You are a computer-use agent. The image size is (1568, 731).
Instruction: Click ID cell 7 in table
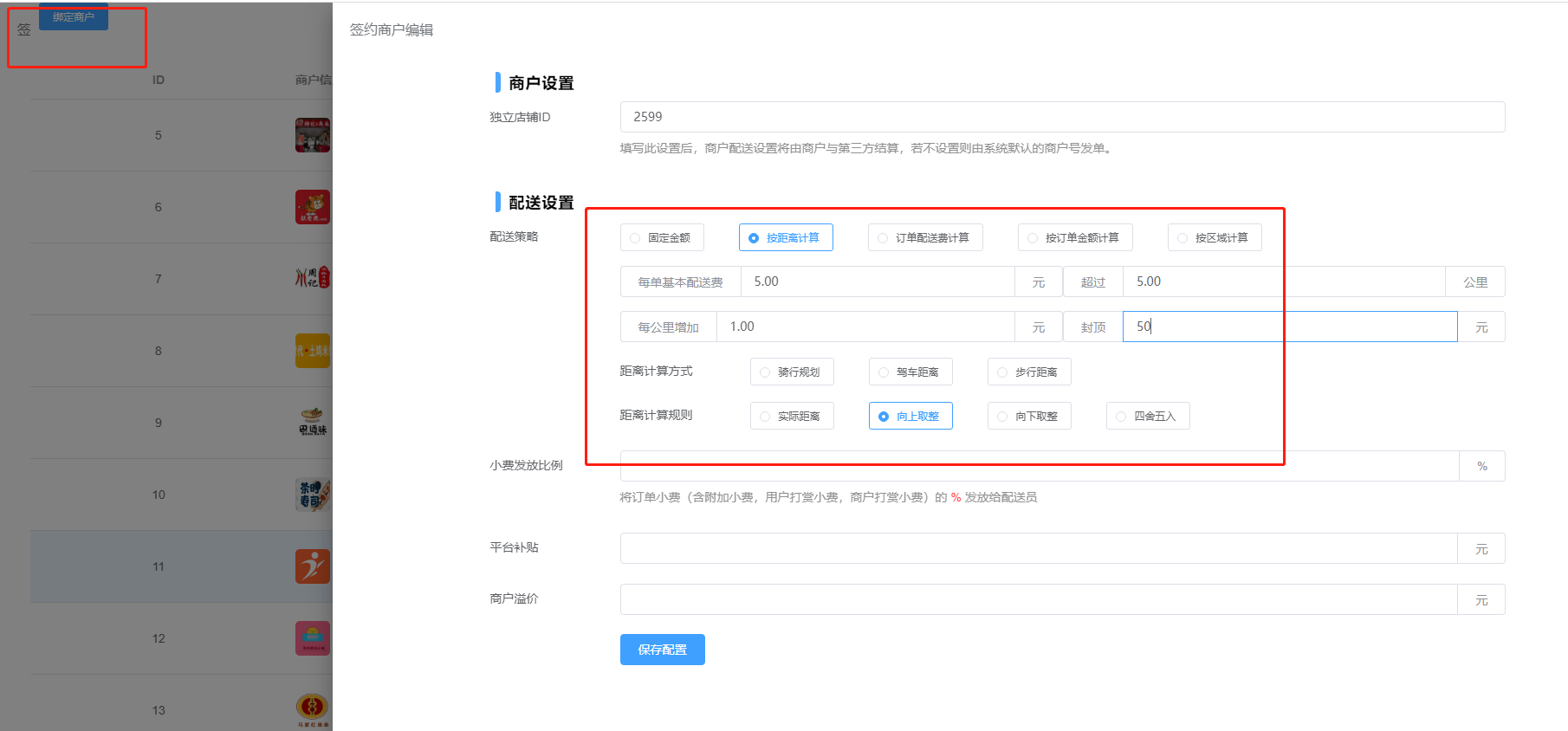[x=159, y=279]
